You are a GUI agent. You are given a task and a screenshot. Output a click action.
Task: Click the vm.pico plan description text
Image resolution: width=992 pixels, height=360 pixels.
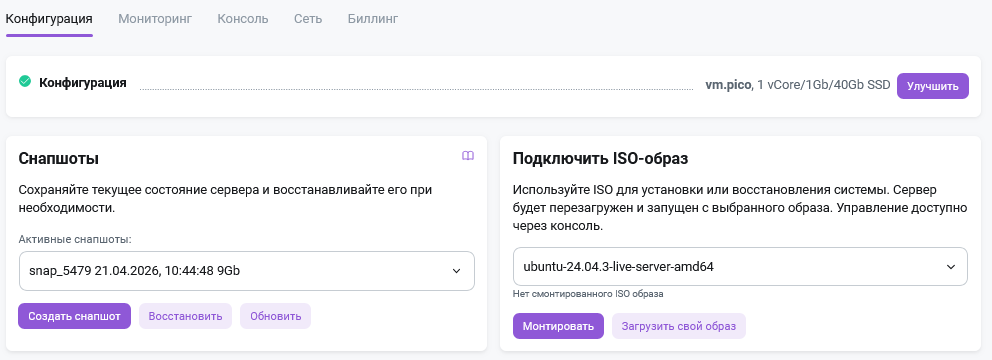coord(798,85)
